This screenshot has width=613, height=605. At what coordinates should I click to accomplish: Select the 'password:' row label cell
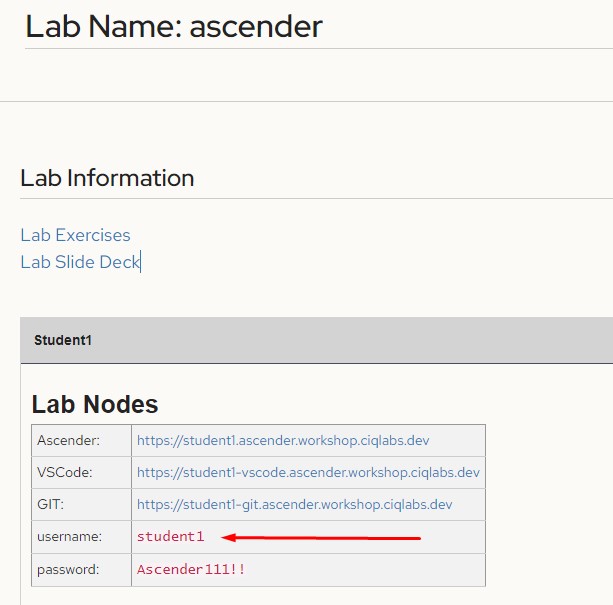click(81, 569)
